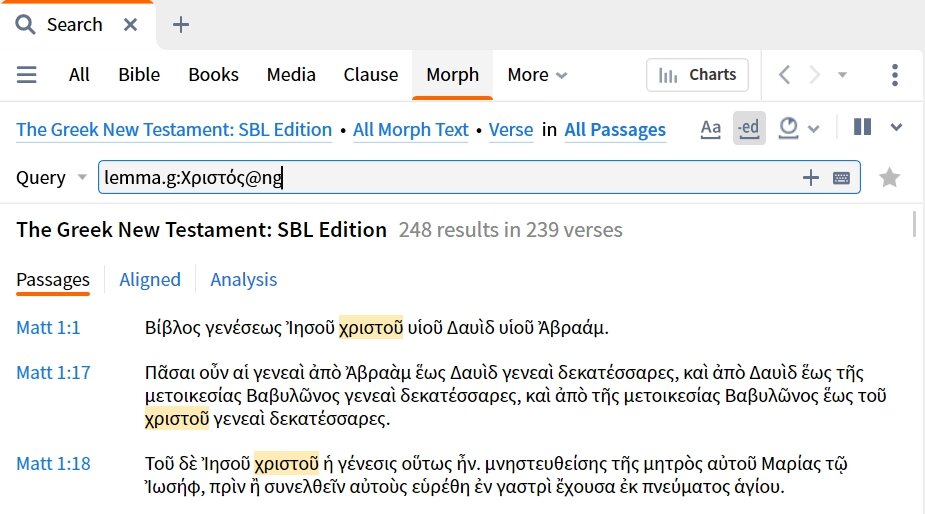Viewport: 925px width, 514px height.
Task: Click the result count '248 results in 239 verses'
Action: click(x=510, y=230)
